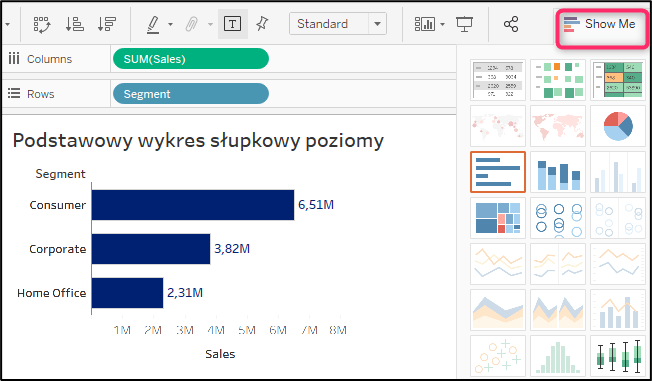Select the scatter plot chart type
This screenshot has width=652, height=381.
pos(498,356)
